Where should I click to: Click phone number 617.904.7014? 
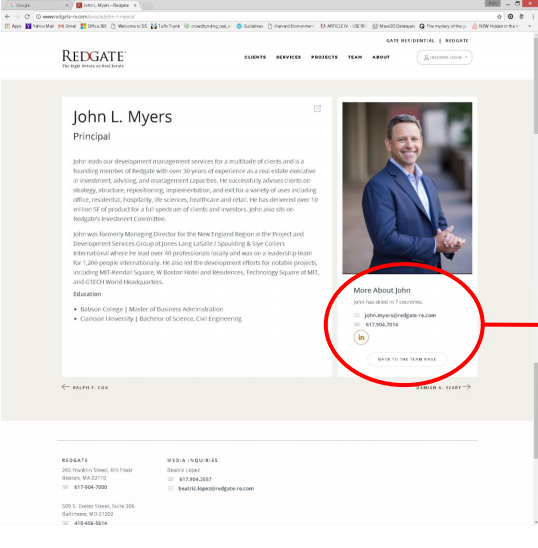pos(382,325)
